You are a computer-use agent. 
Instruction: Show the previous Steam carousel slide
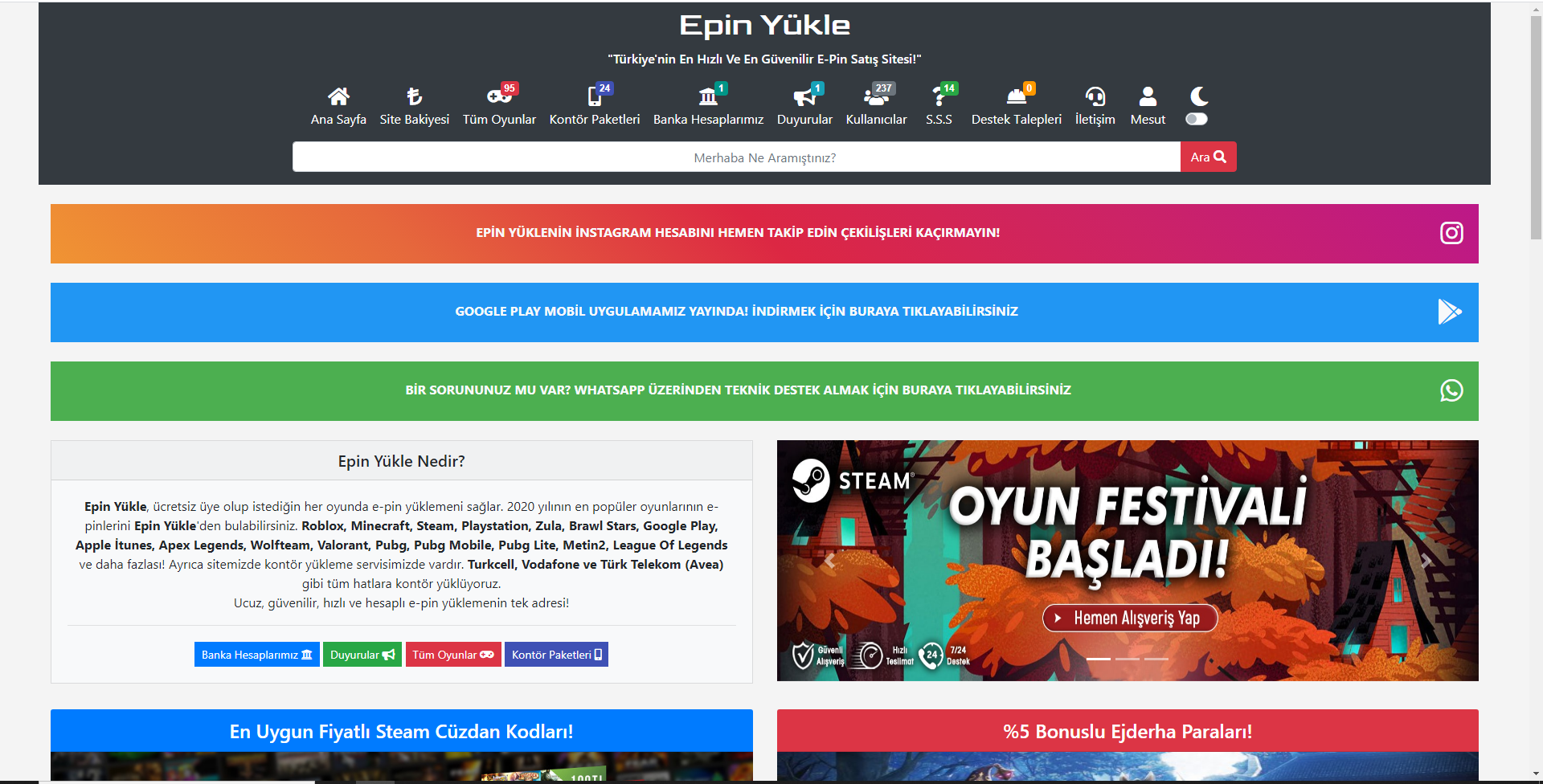point(829,561)
